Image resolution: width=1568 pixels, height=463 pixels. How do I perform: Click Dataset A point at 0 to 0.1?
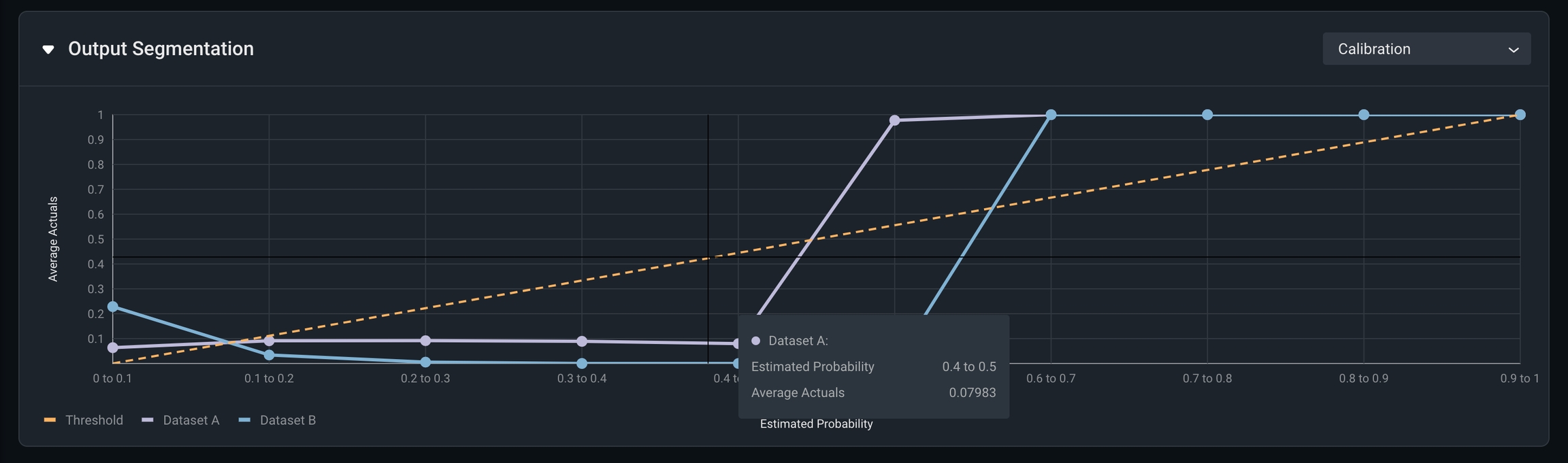[x=113, y=347]
